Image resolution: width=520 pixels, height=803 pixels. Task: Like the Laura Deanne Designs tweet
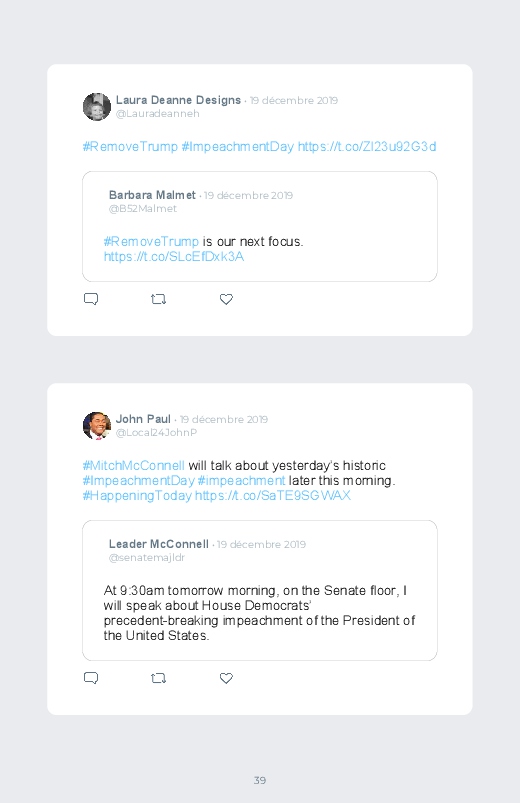tap(226, 299)
